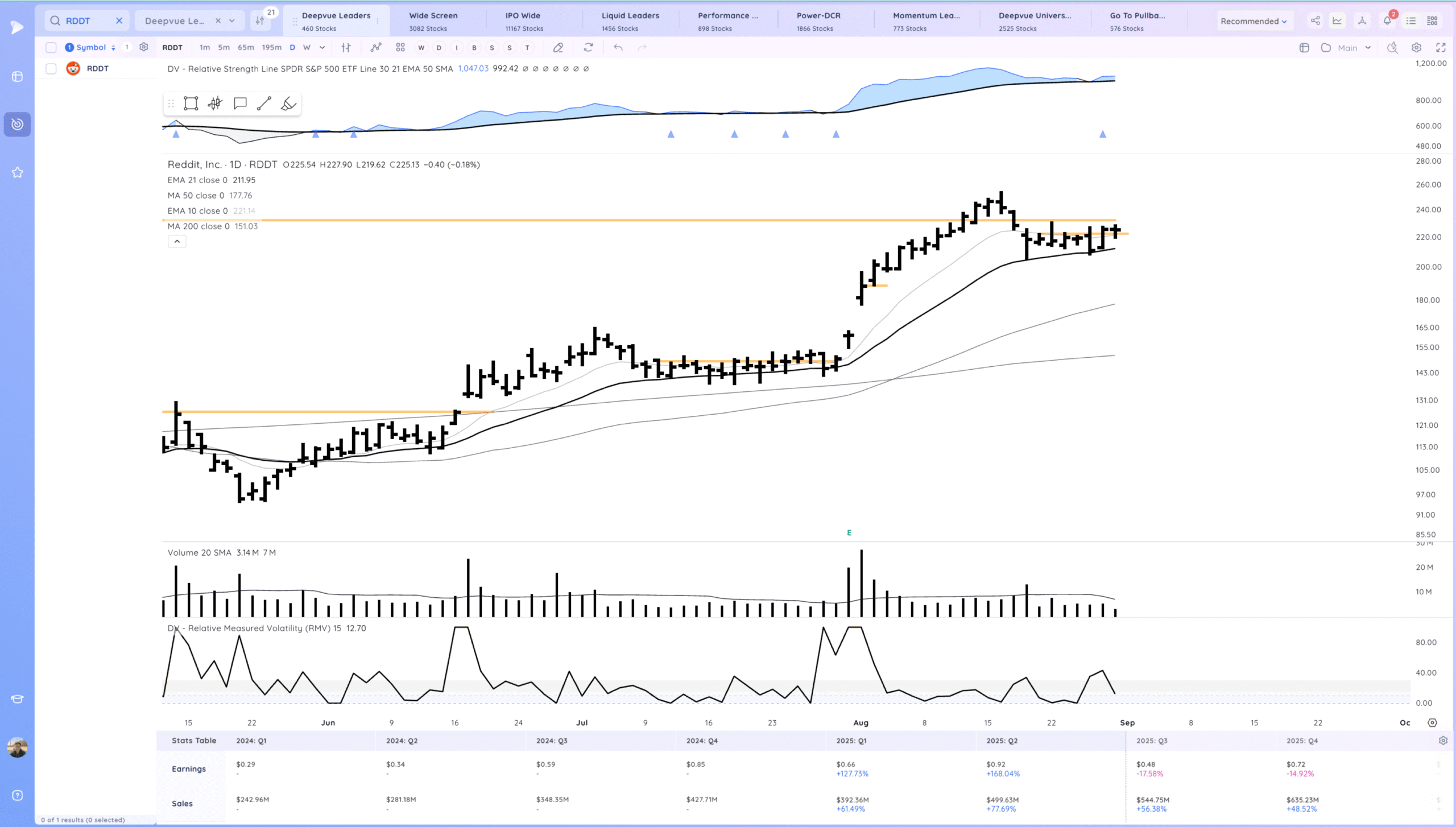Select the candlestick measure tool
1456x827 pixels.
pos(215,104)
